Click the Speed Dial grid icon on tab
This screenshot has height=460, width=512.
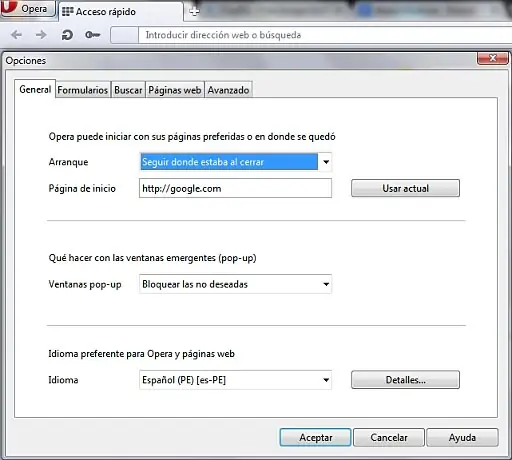coord(68,12)
